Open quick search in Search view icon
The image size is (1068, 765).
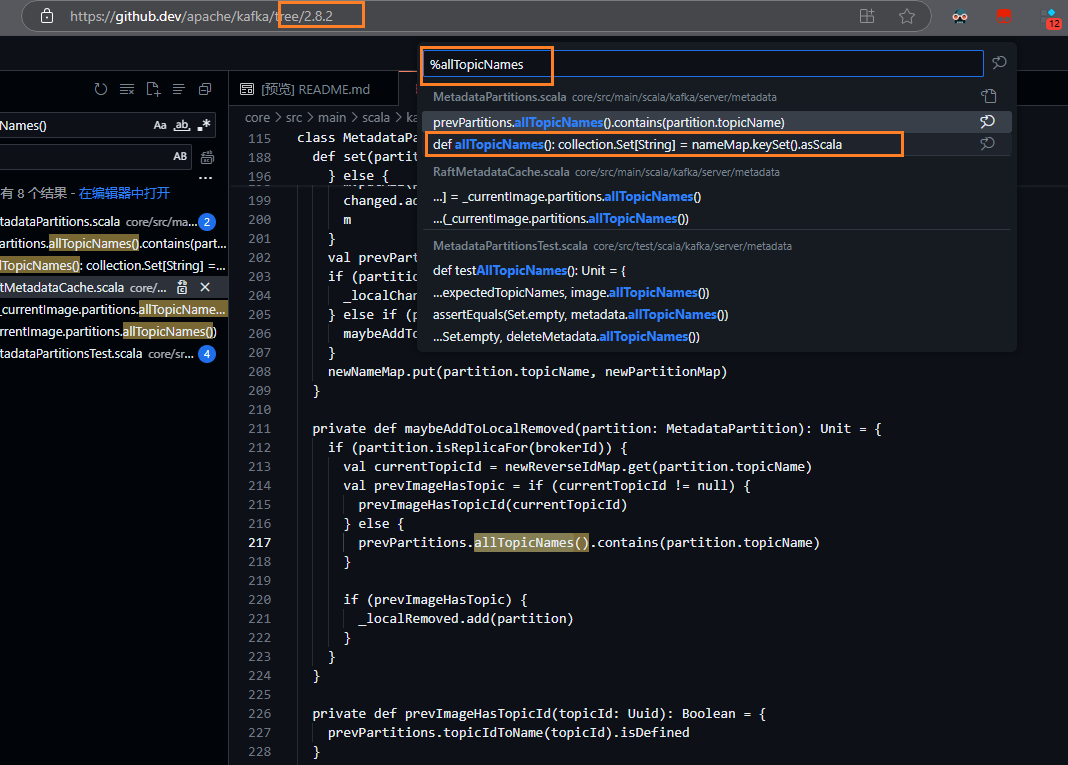[x=999, y=63]
